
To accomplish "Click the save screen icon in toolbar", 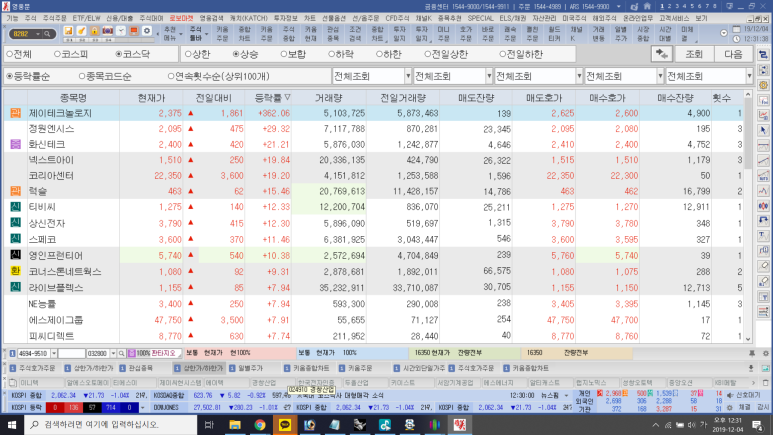I will pyautogui.click(x=69, y=31).
